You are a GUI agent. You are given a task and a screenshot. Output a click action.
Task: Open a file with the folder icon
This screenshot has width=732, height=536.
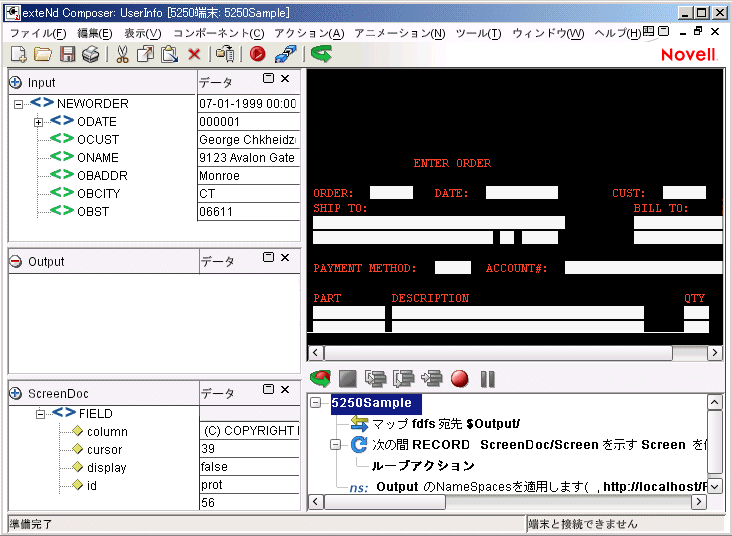coord(43,55)
